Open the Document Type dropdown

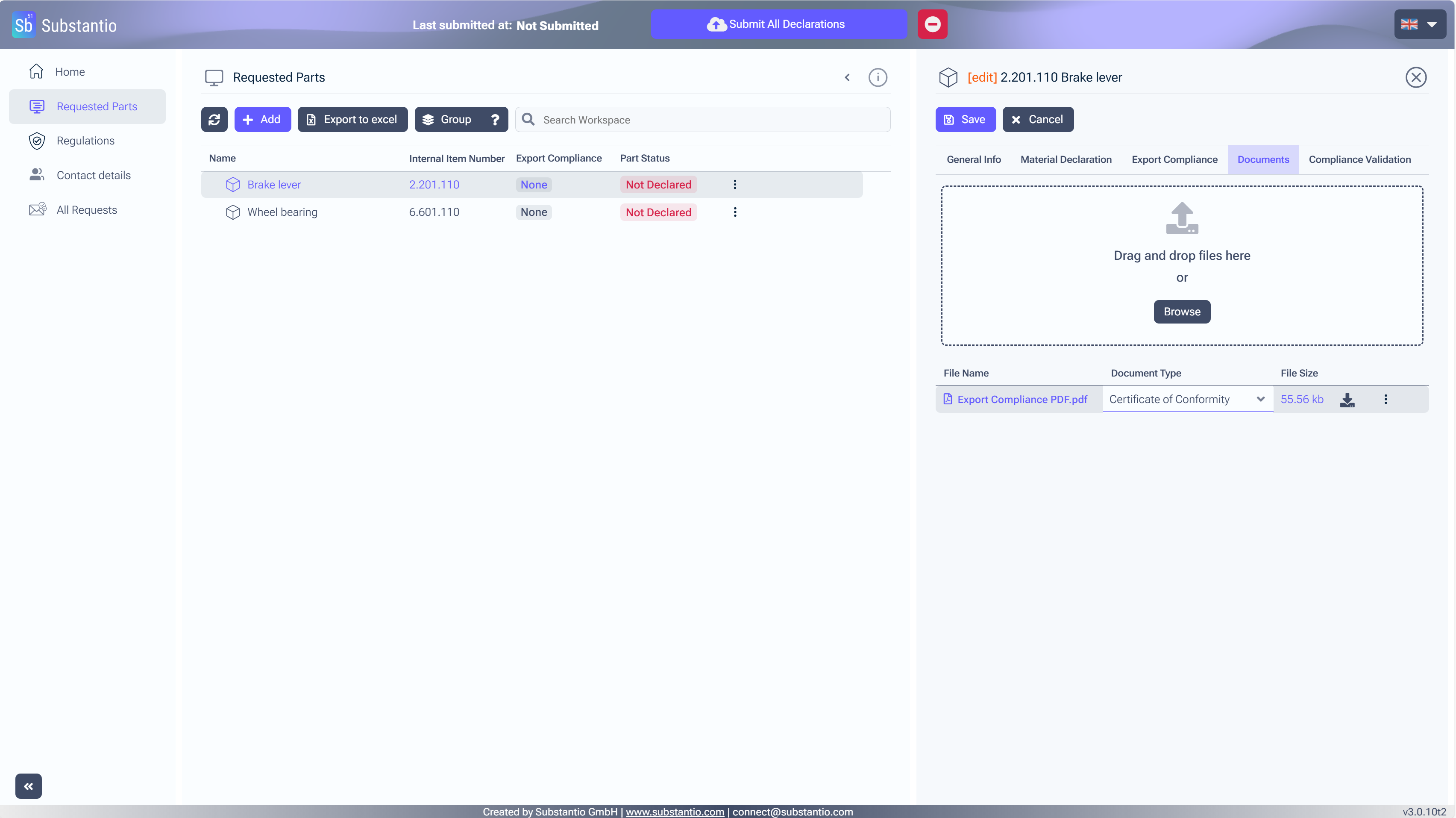click(1186, 400)
